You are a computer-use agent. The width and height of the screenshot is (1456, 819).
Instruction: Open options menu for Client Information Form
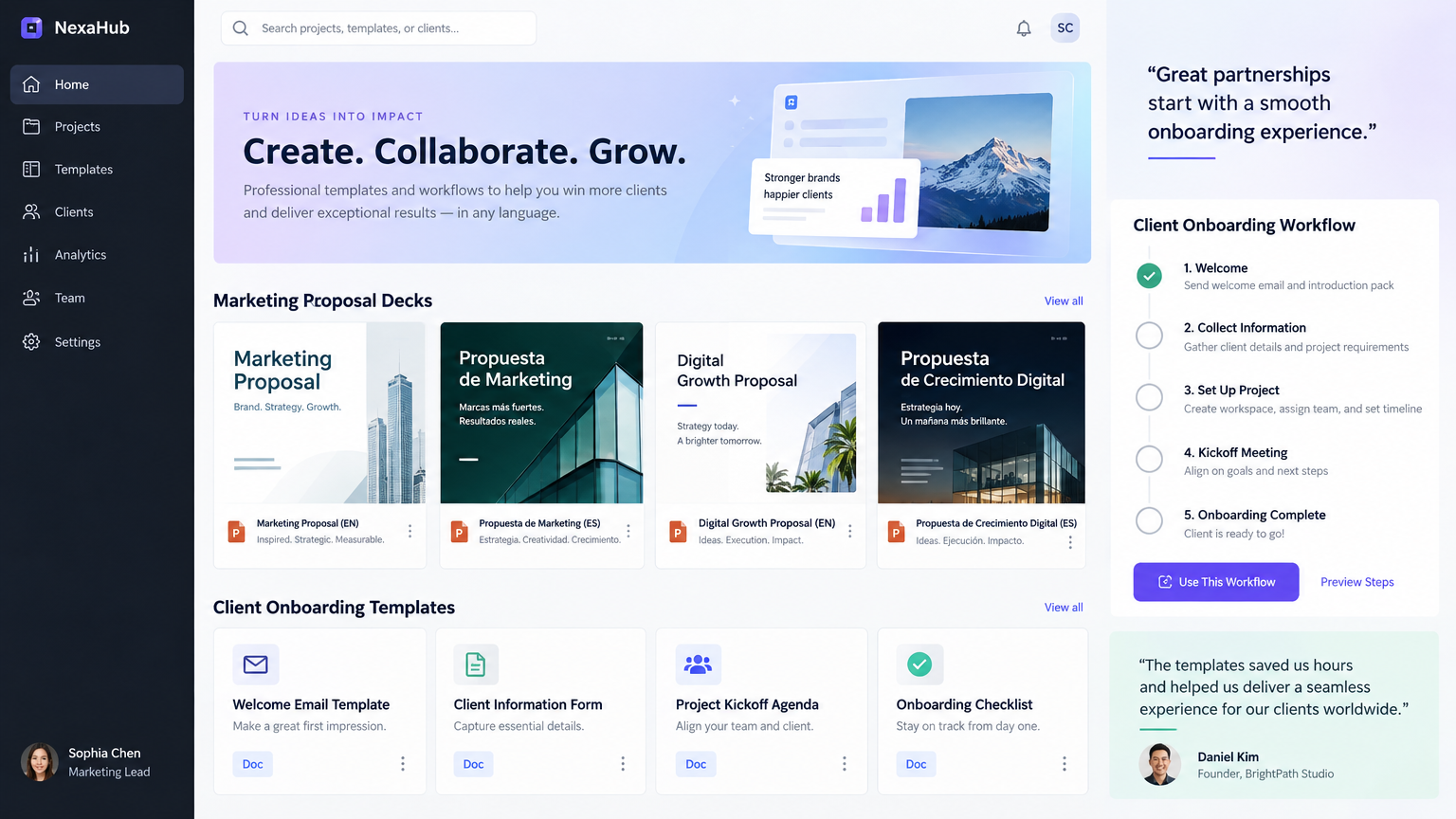tap(623, 764)
